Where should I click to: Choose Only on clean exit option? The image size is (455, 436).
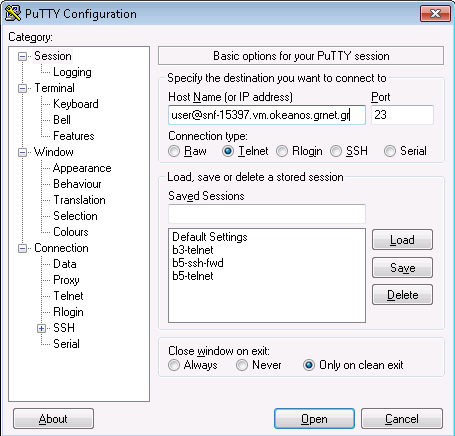pyautogui.click(x=353, y=365)
